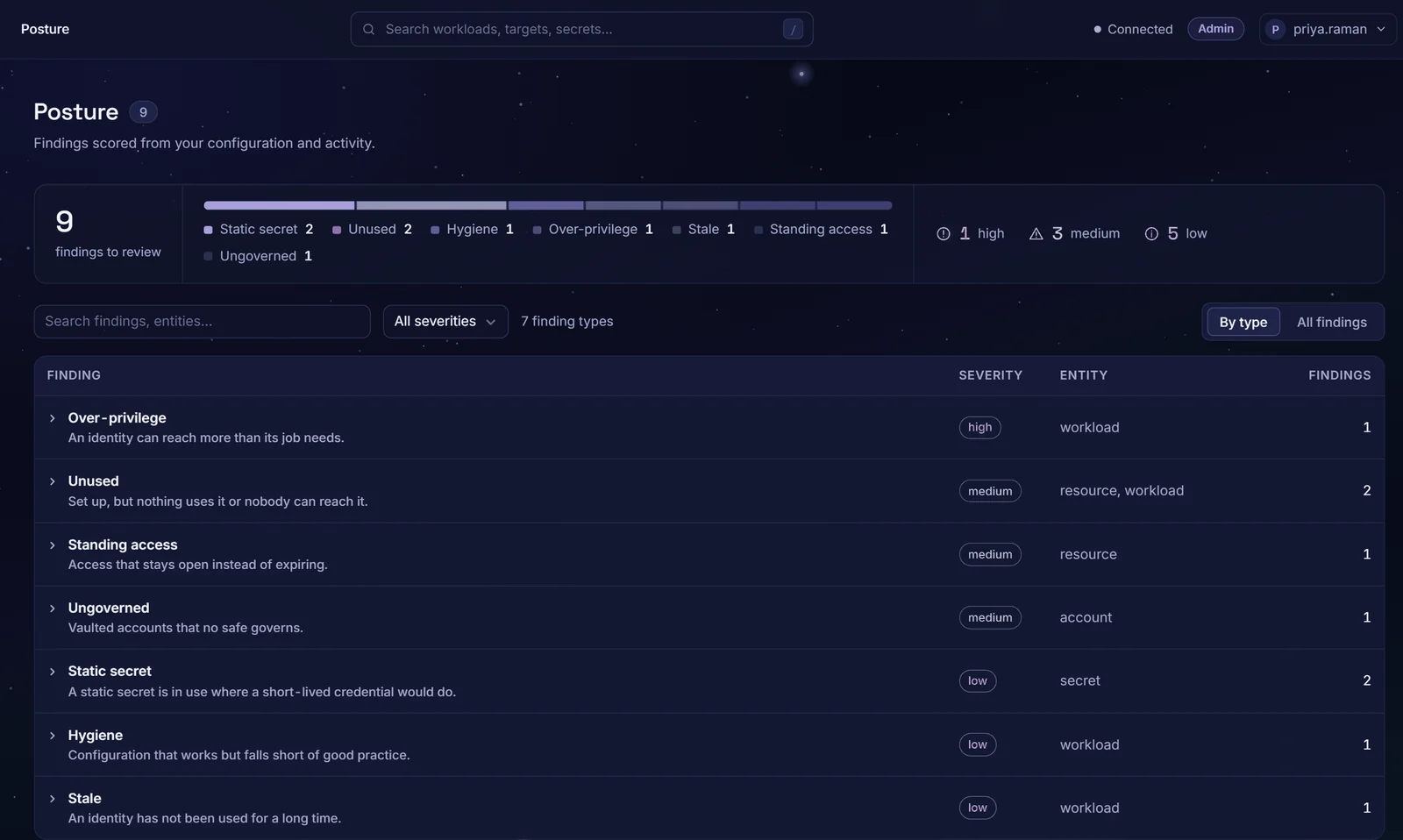Image resolution: width=1403 pixels, height=840 pixels.
Task: Click the slash shortcut key badge
Action: [x=793, y=29]
